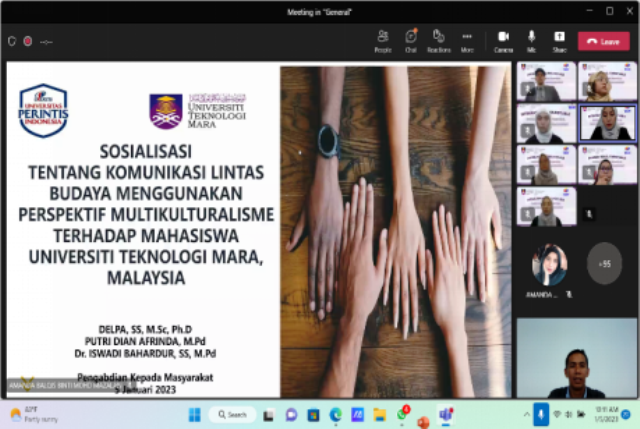This screenshot has height=429, width=640.
Task: Open the More options menu
Action: [467, 42]
